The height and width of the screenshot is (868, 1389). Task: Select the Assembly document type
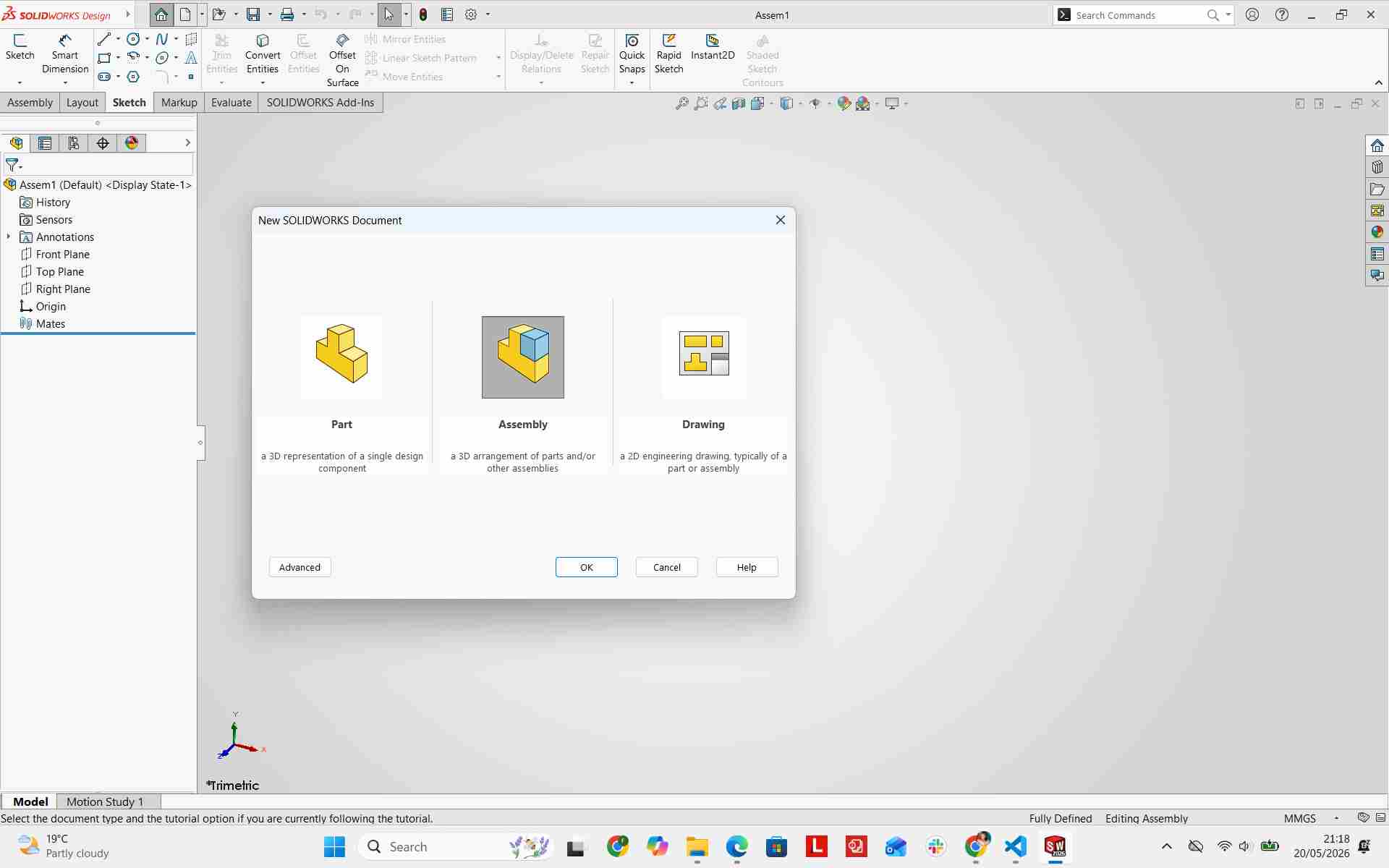[x=523, y=357]
